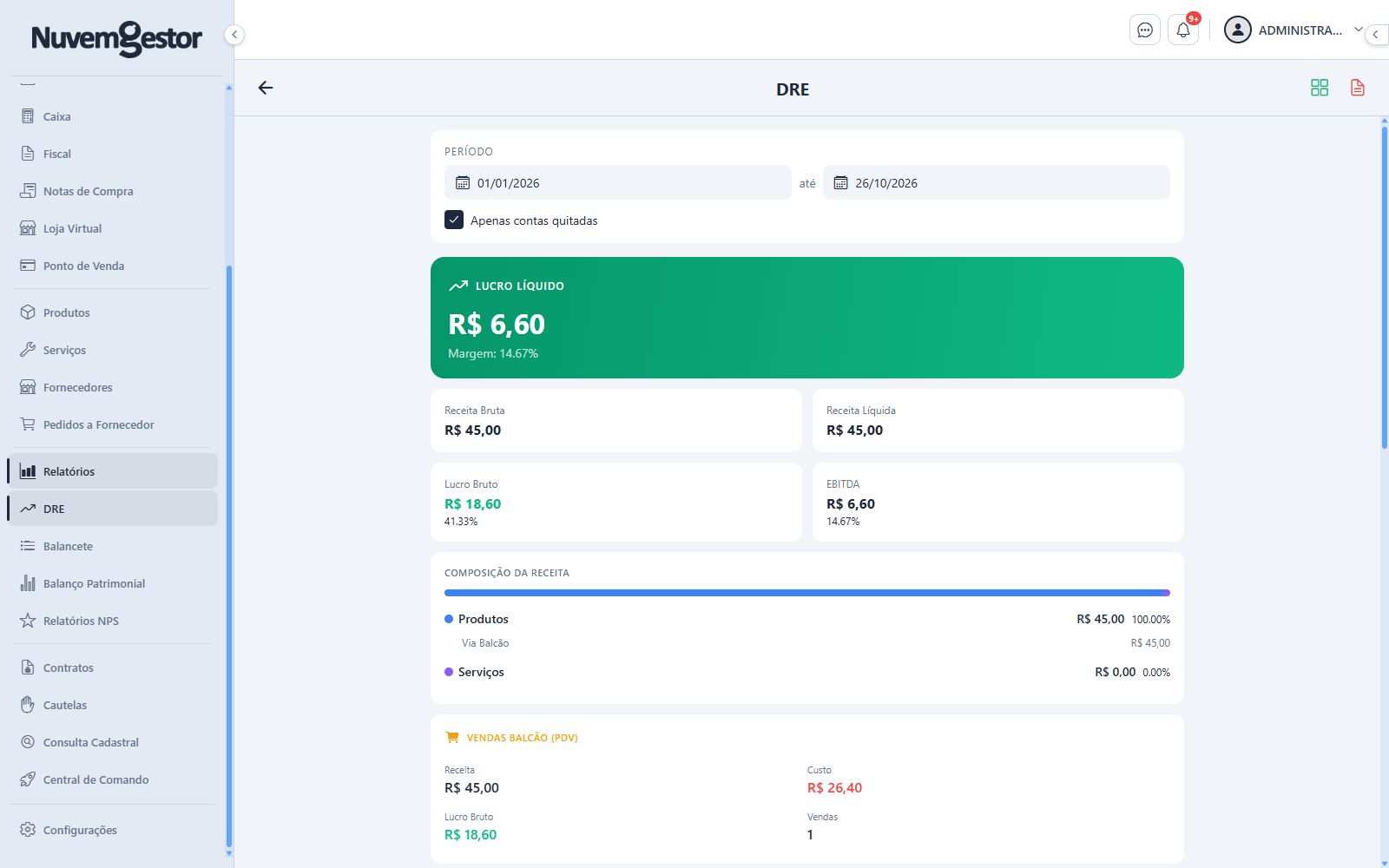The height and width of the screenshot is (868, 1389).
Task: Open the Relatórios section
Action: point(112,471)
